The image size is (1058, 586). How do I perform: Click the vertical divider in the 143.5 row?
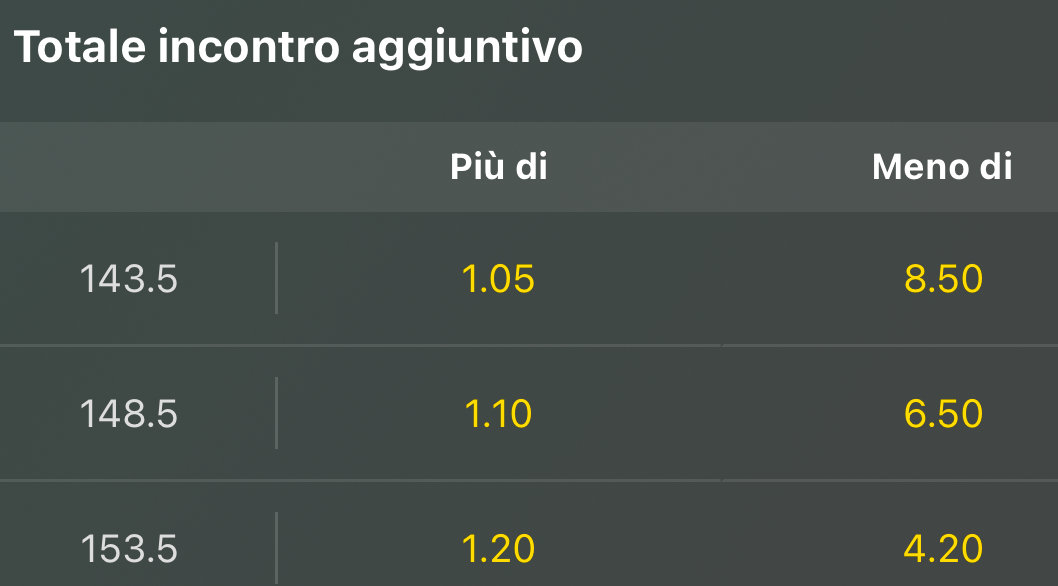pyautogui.click(x=276, y=278)
